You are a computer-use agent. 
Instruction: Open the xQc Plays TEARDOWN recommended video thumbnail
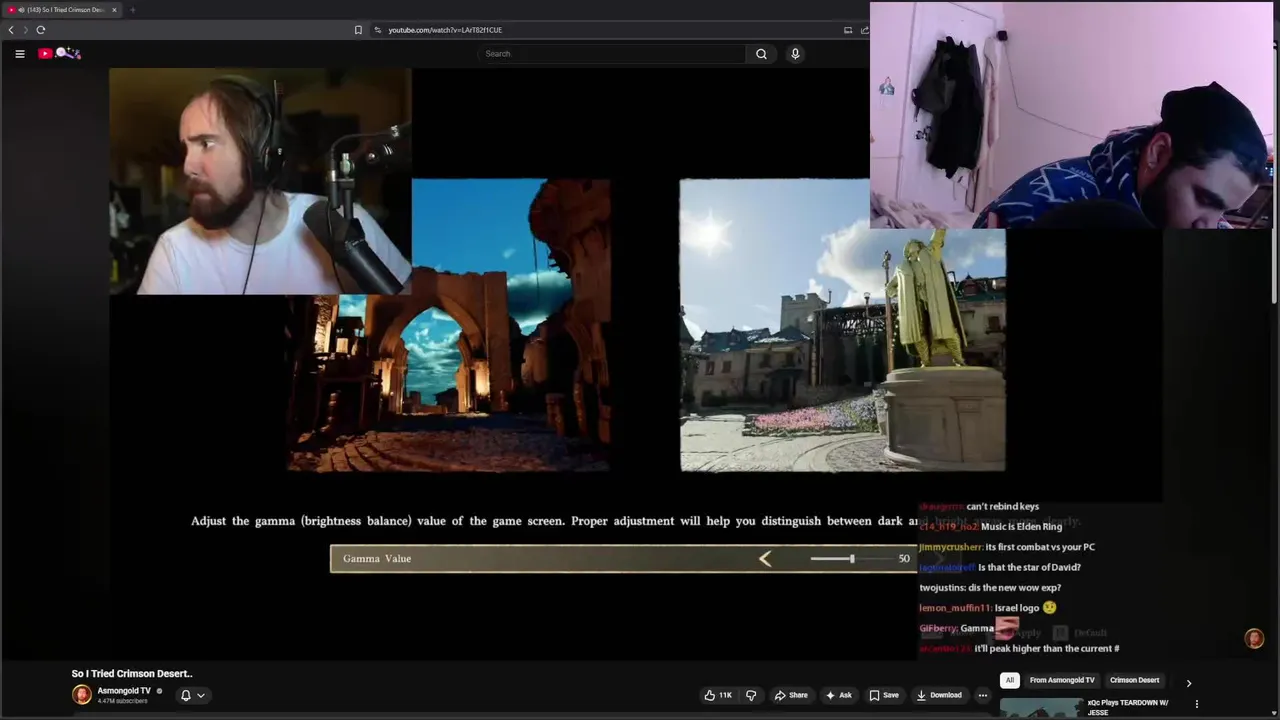(x=1041, y=708)
